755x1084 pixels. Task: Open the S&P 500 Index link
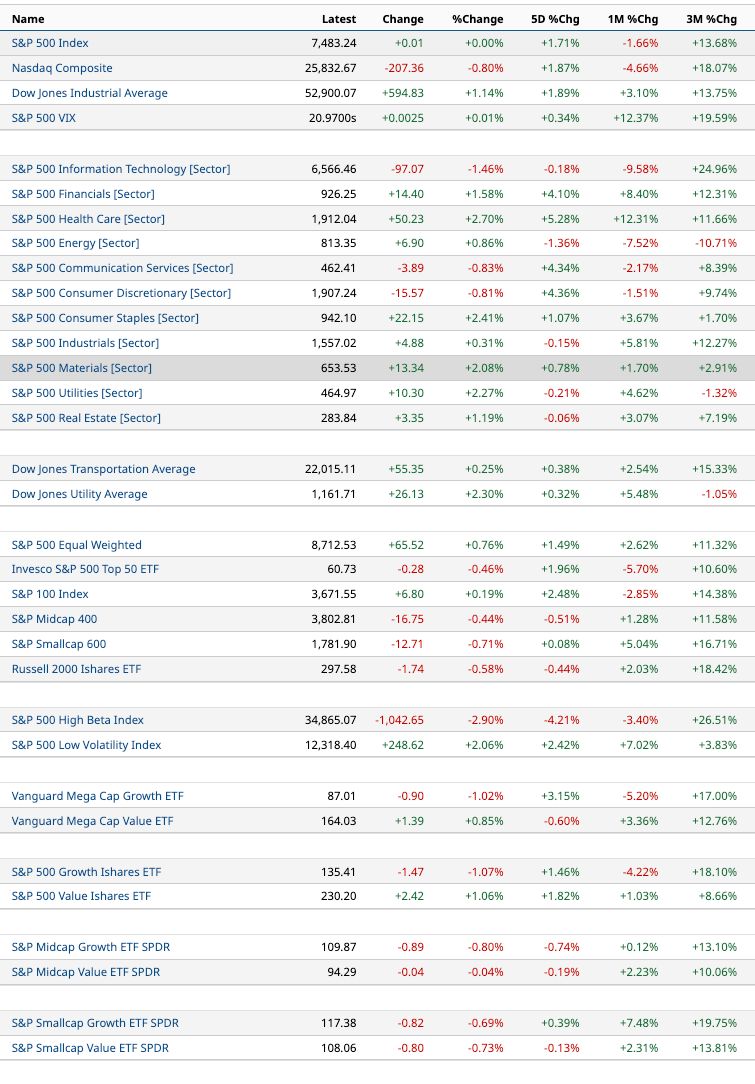point(50,43)
